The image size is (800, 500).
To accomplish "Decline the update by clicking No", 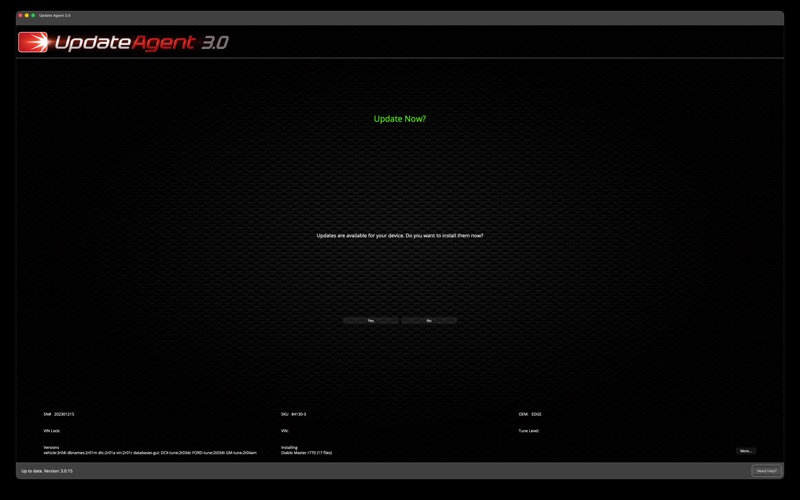I will coord(429,320).
